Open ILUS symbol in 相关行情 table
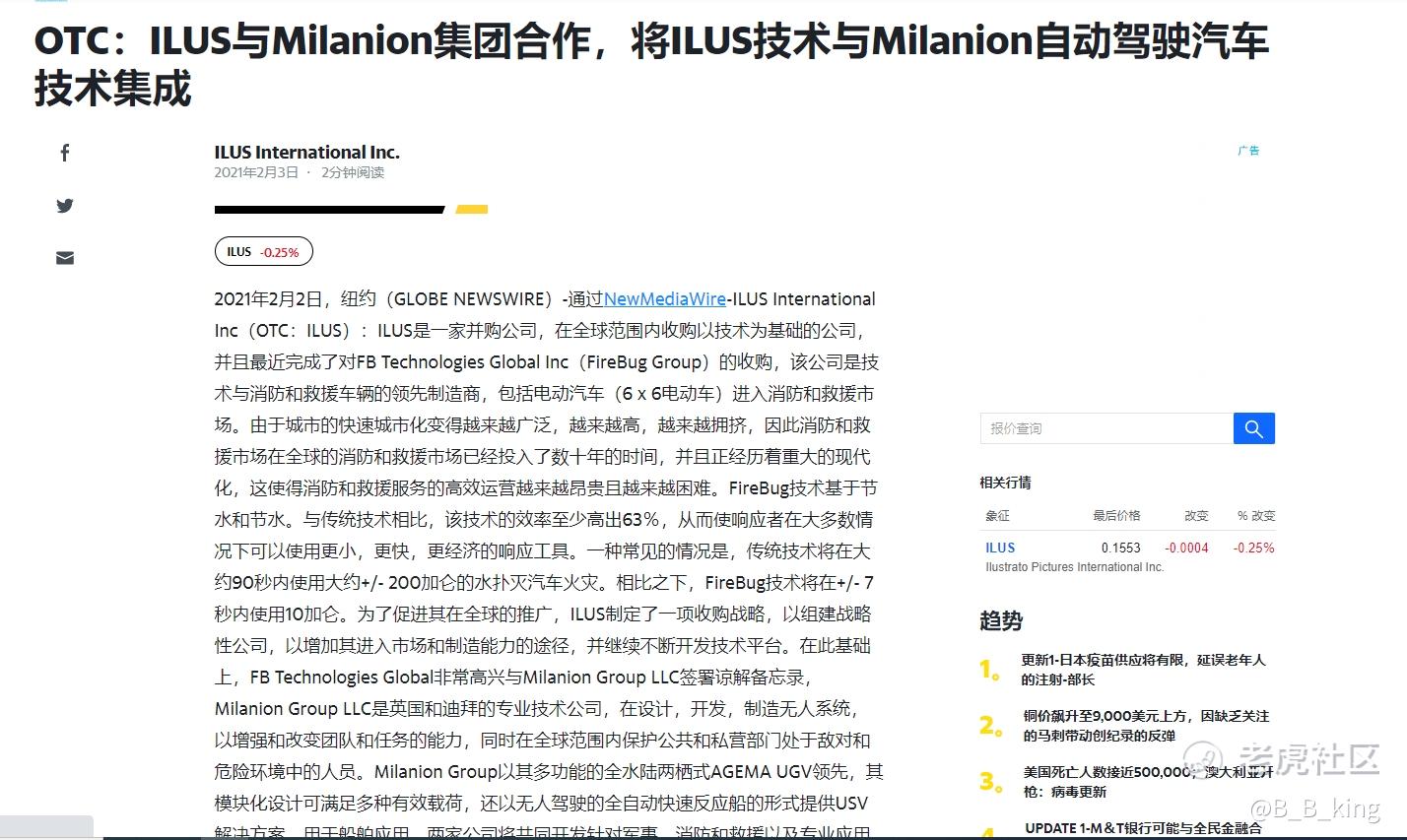 click(1000, 548)
